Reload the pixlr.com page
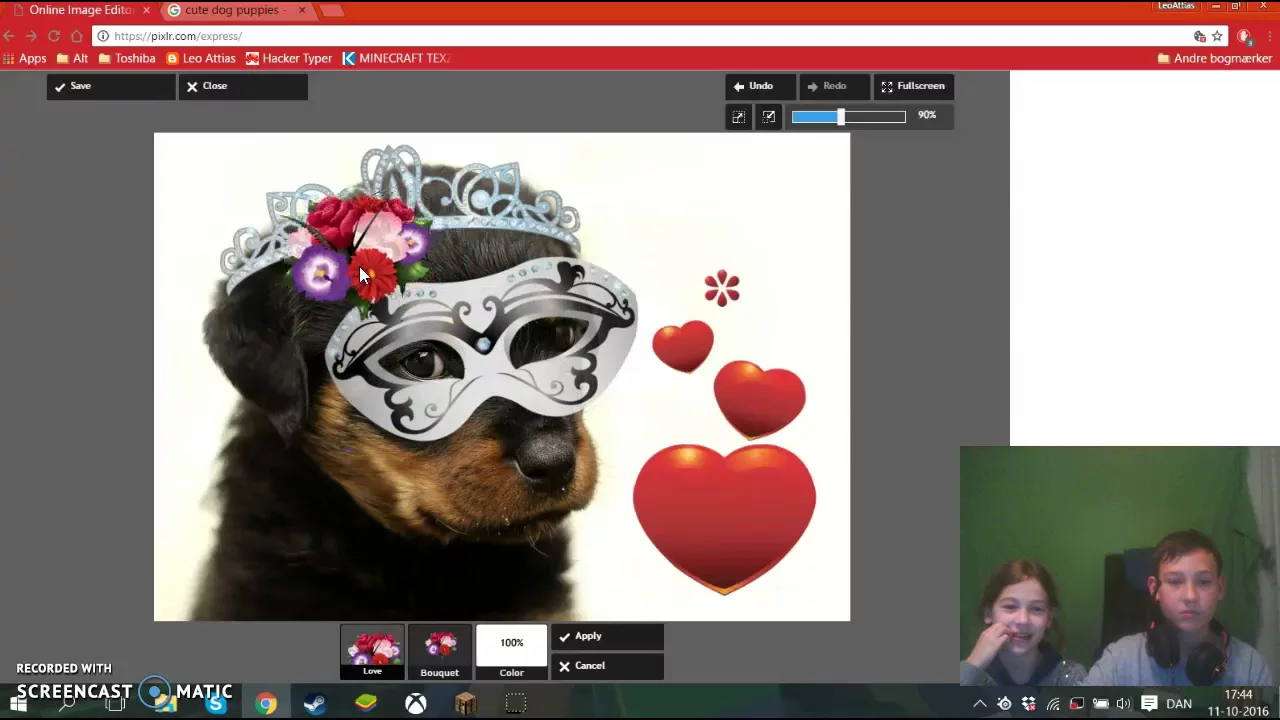This screenshot has height=720, width=1280. pyautogui.click(x=54, y=36)
